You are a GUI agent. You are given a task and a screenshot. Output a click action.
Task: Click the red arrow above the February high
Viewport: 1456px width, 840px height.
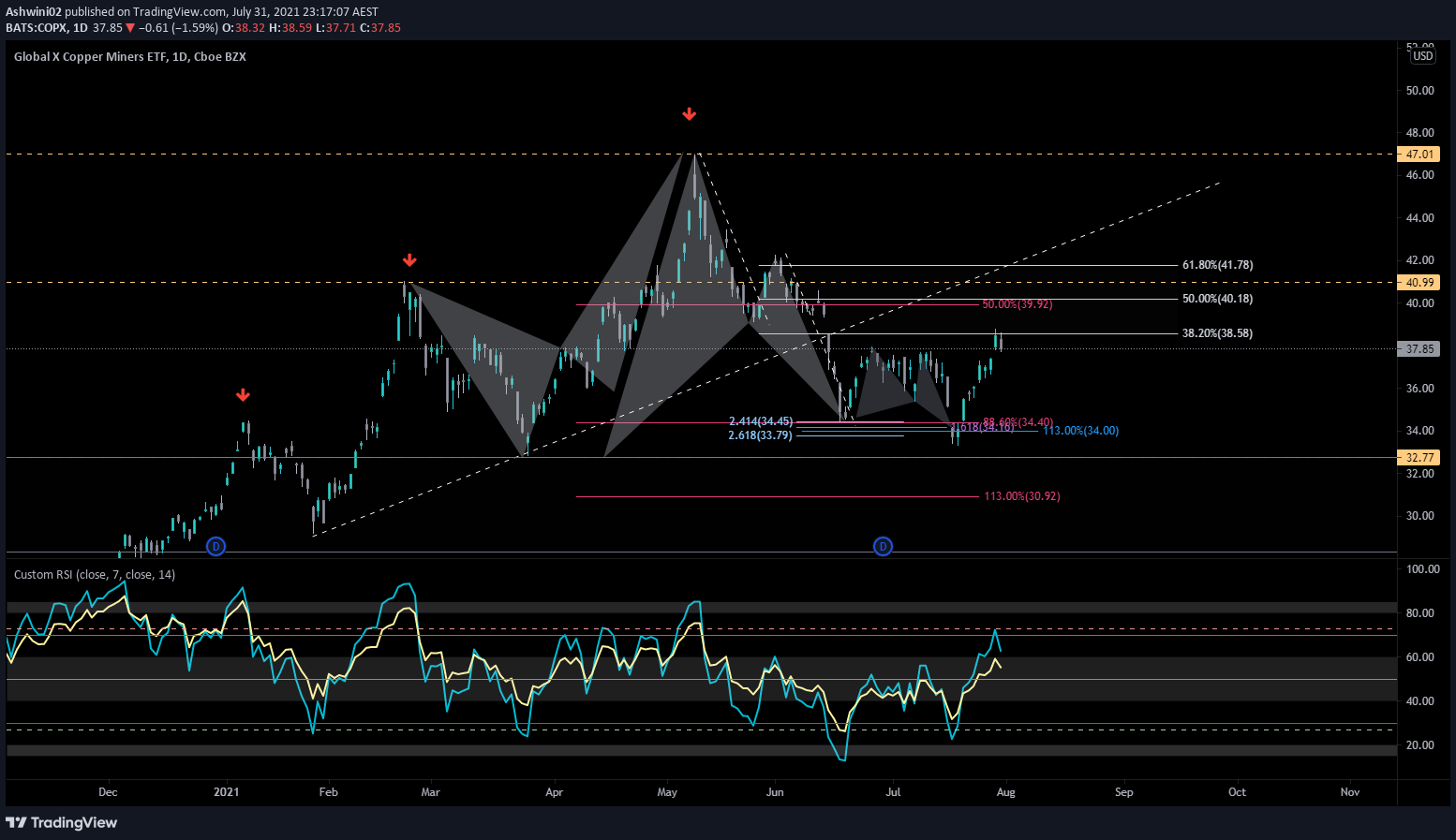pyautogui.click(x=409, y=260)
